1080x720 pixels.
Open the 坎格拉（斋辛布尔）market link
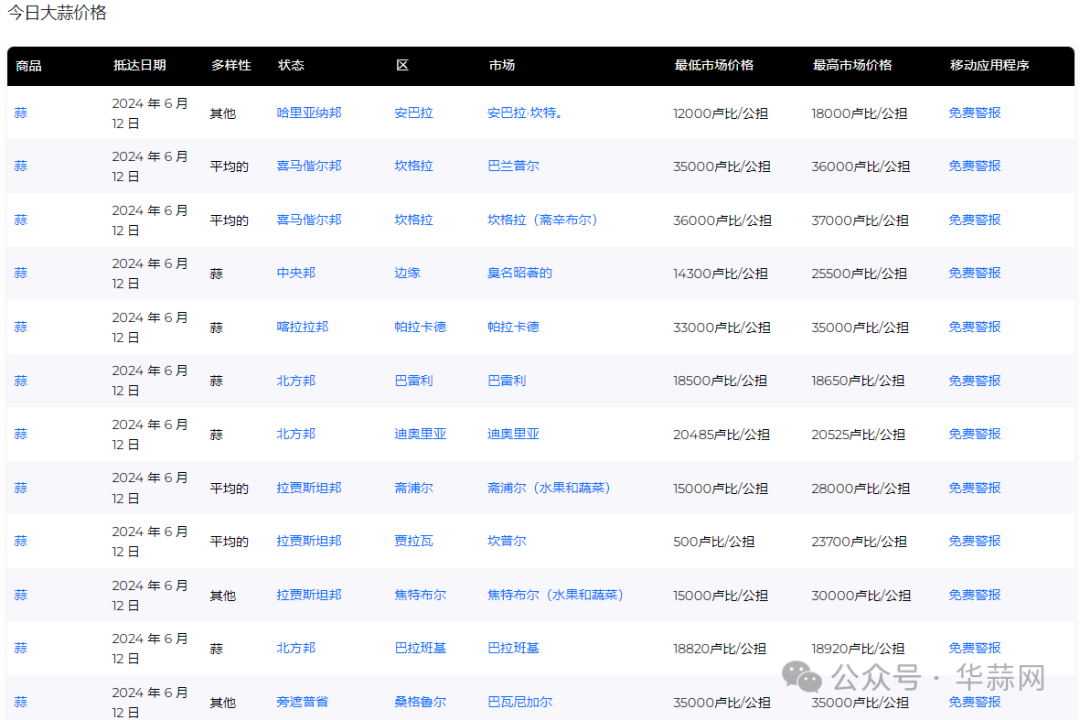click(542, 219)
